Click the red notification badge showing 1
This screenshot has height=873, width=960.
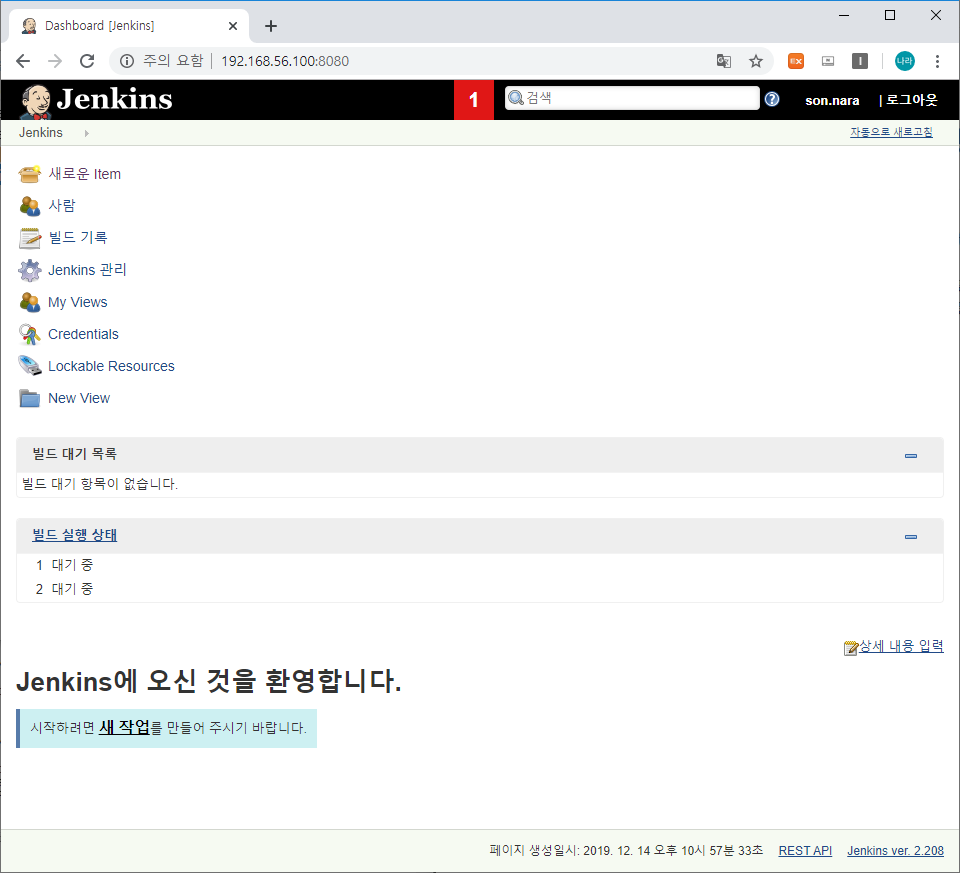click(x=473, y=100)
